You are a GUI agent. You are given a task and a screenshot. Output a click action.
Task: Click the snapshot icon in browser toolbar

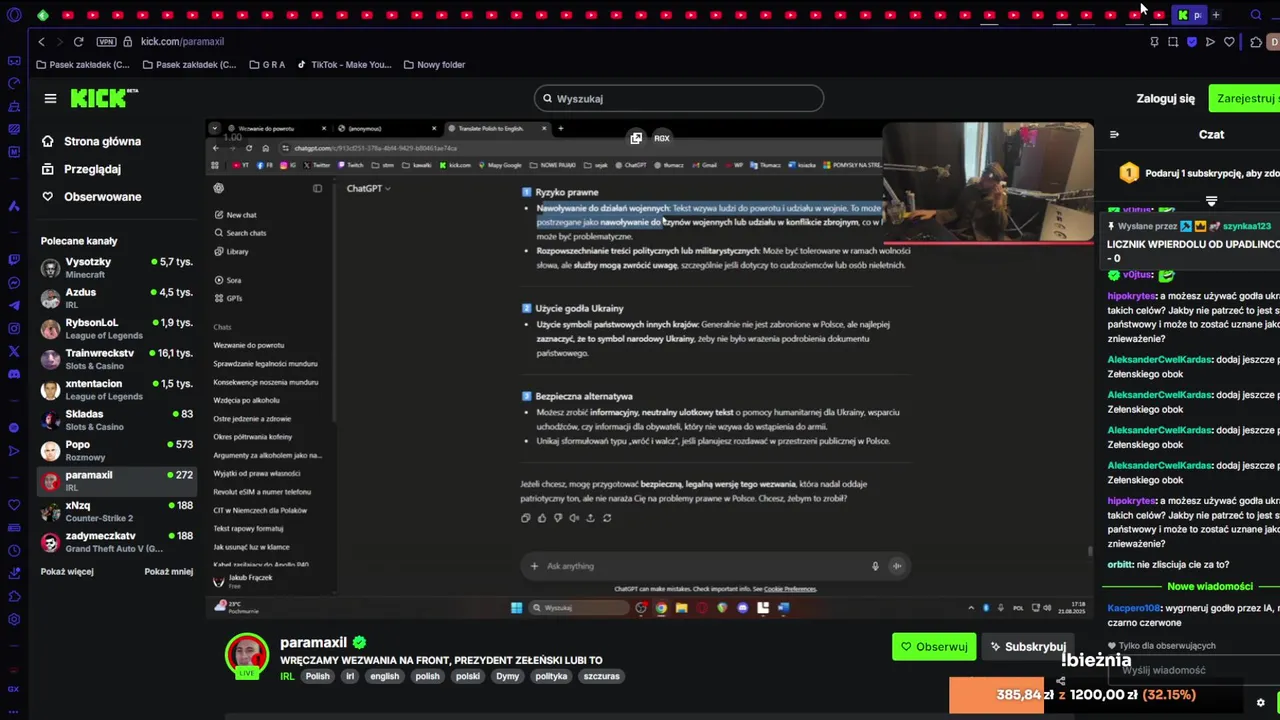tap(1173, 42)
